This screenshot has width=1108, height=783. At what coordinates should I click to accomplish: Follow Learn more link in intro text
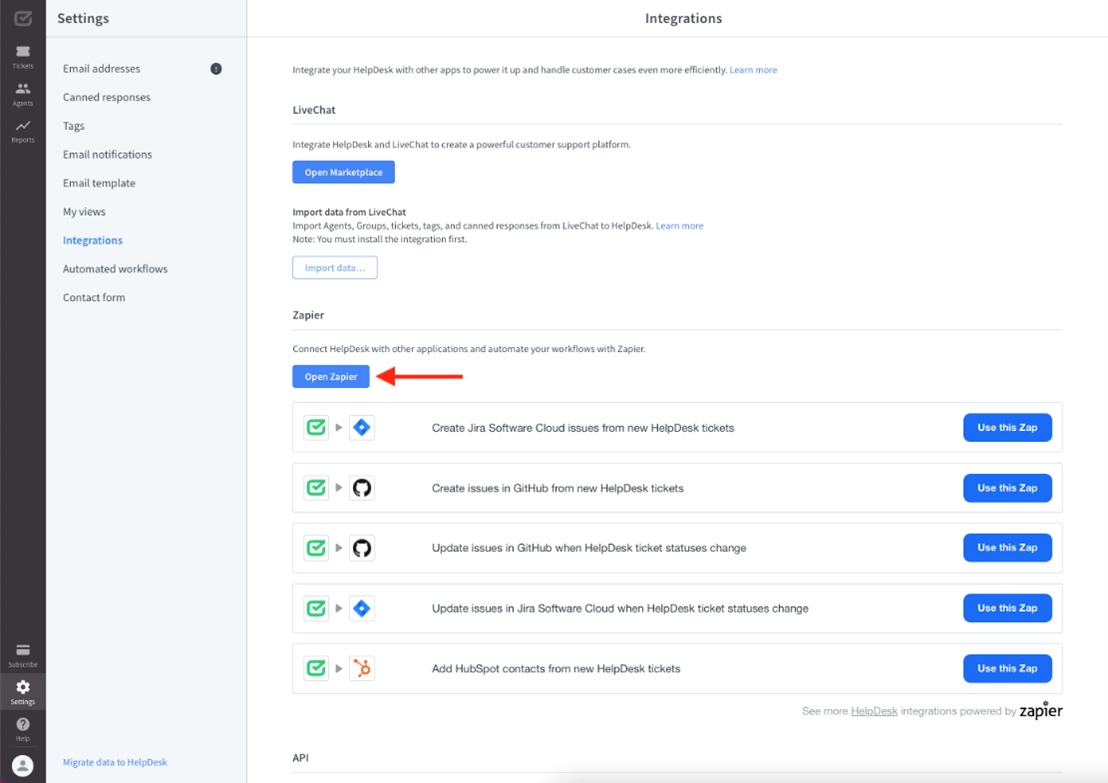point(753,70)
